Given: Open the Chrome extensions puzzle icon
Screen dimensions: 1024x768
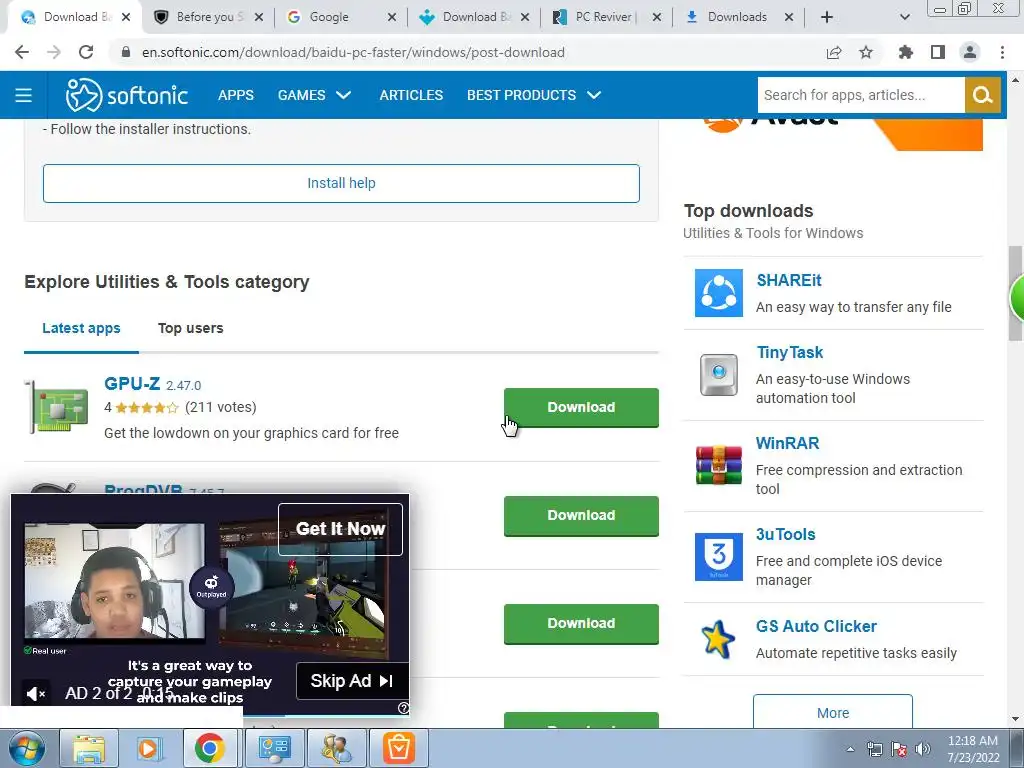Looking at the screenshot, I should coord(906,52).
